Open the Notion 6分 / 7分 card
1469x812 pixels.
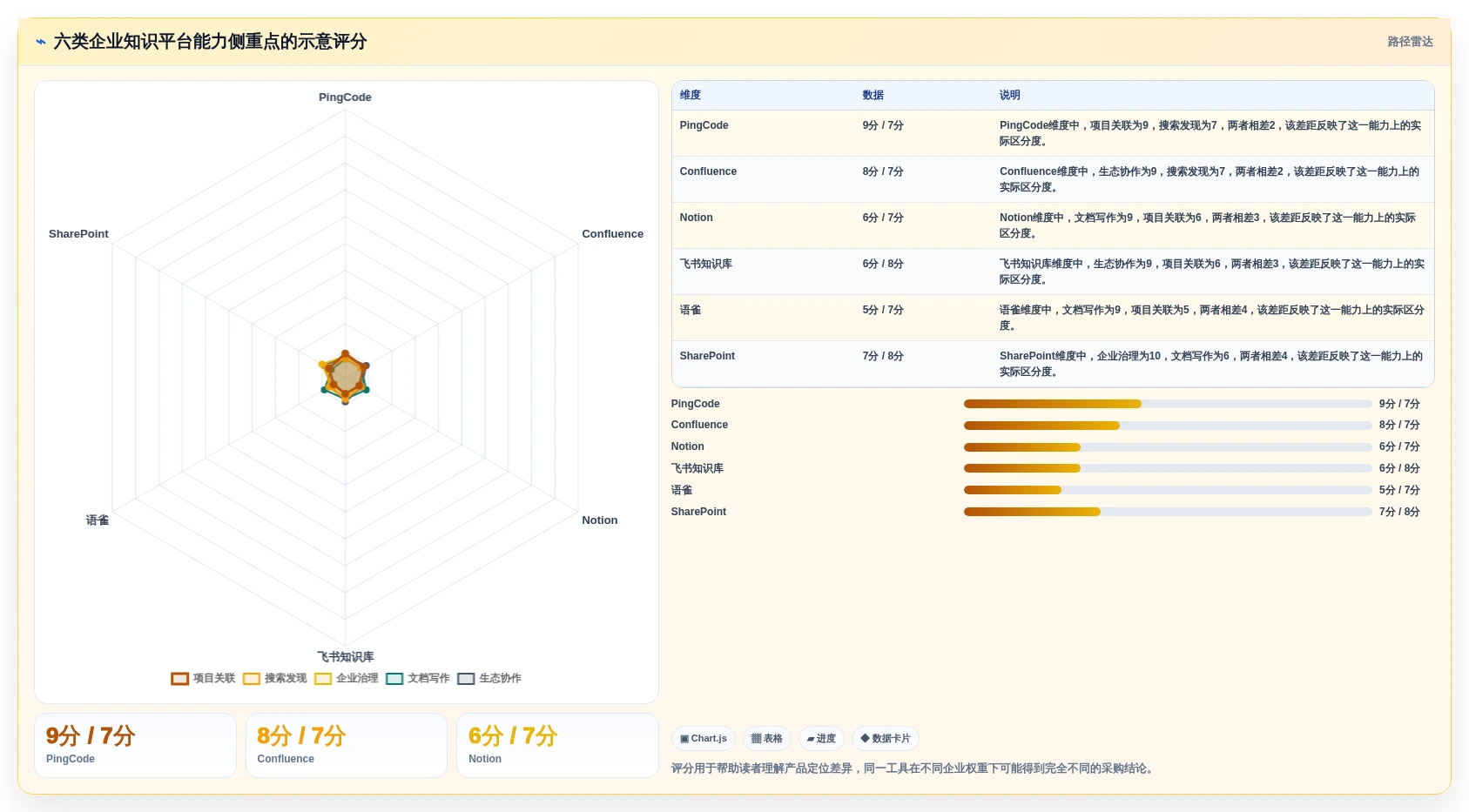(x=557, y=746)
